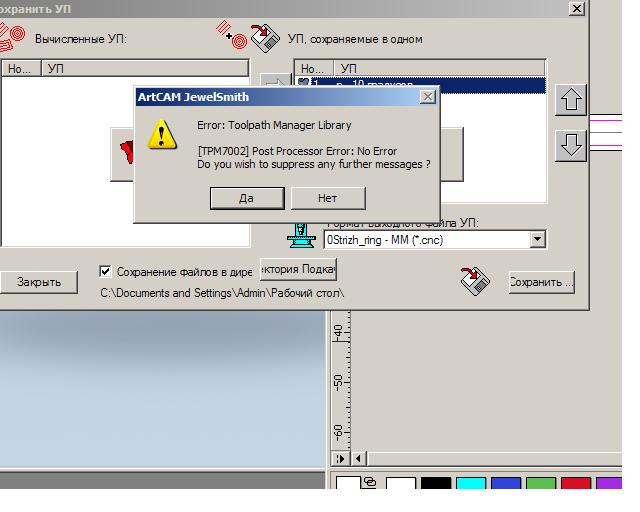Select the black color swatch
This screenshot has width=640, height=512.
[x=436, y=483]
